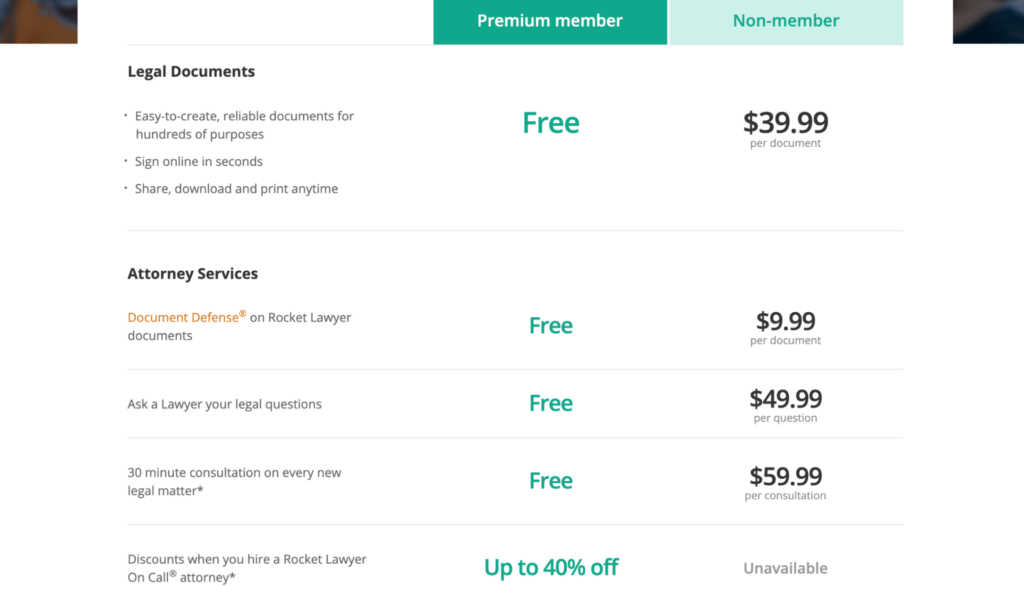Click the $49.99 per question price

click(x=785, y=405)
